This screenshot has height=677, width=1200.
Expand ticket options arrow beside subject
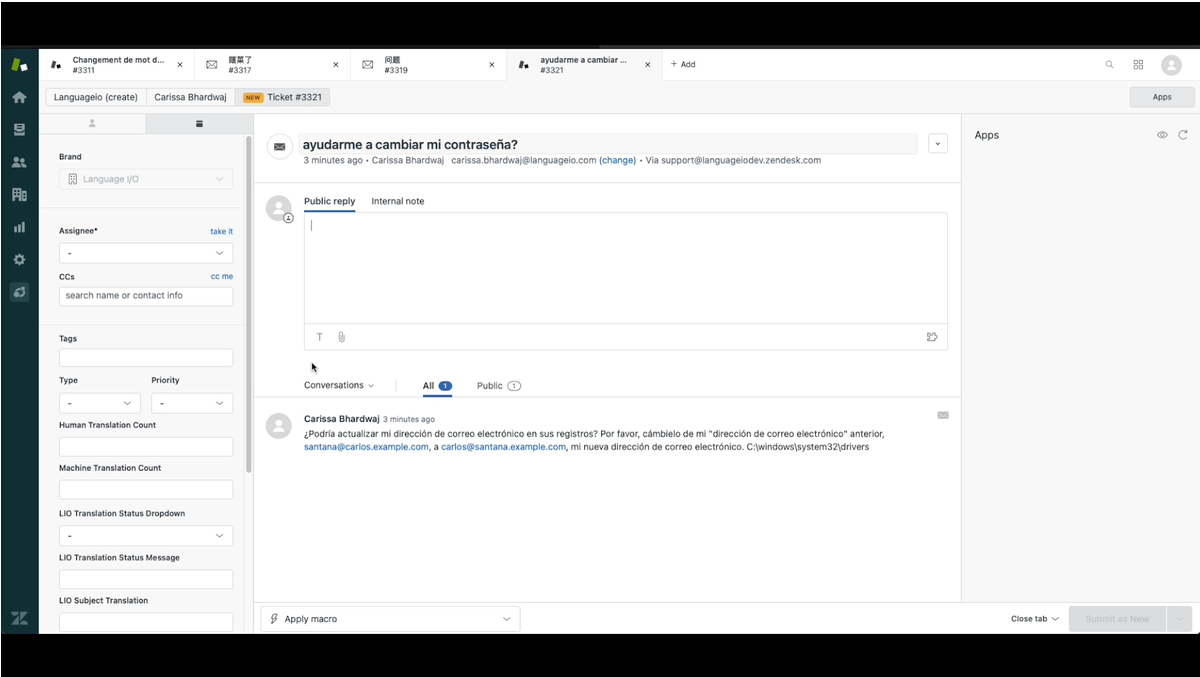coord(938,143)
